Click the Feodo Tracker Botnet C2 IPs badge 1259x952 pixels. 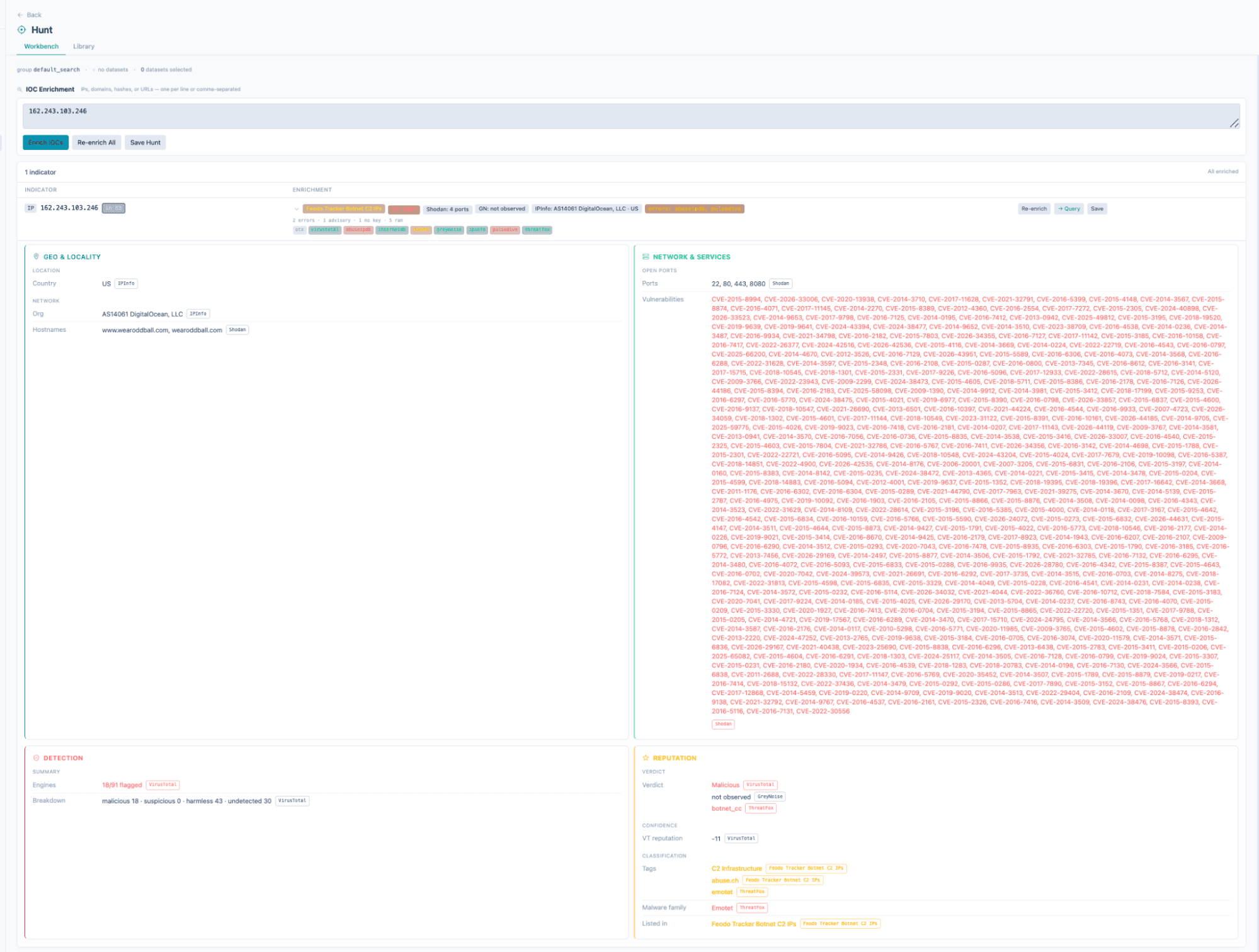344,208
